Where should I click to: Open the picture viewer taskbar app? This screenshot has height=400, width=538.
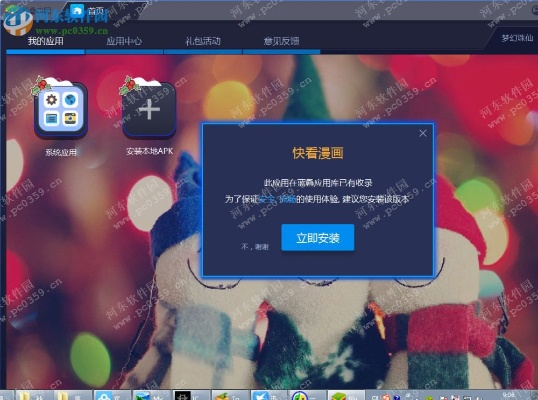(x=151, y=395)
